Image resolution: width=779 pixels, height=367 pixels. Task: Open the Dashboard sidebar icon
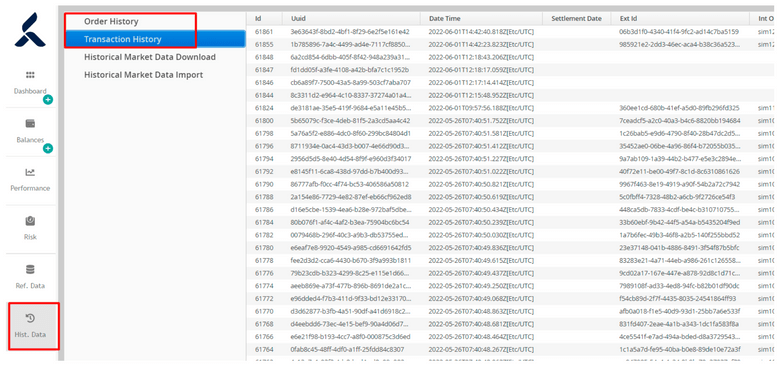click(x=30, y=75)
